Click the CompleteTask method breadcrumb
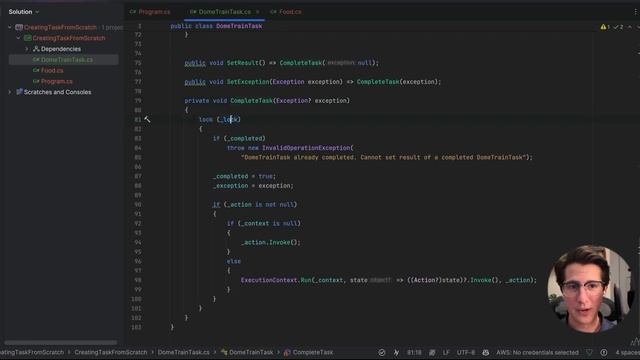The height and width of the screenshot is (360, 640). [x=309, y=352]
